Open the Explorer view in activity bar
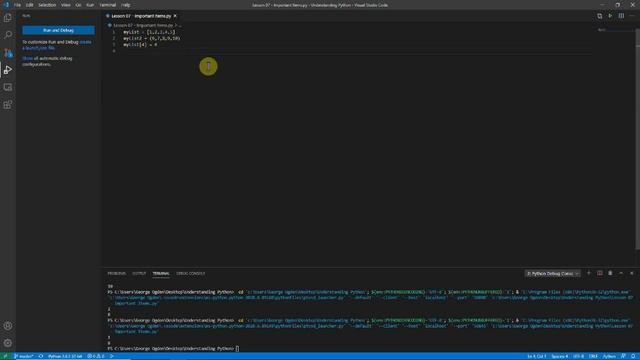The height and width of the screenshot is (360, 640). (8, 18)
